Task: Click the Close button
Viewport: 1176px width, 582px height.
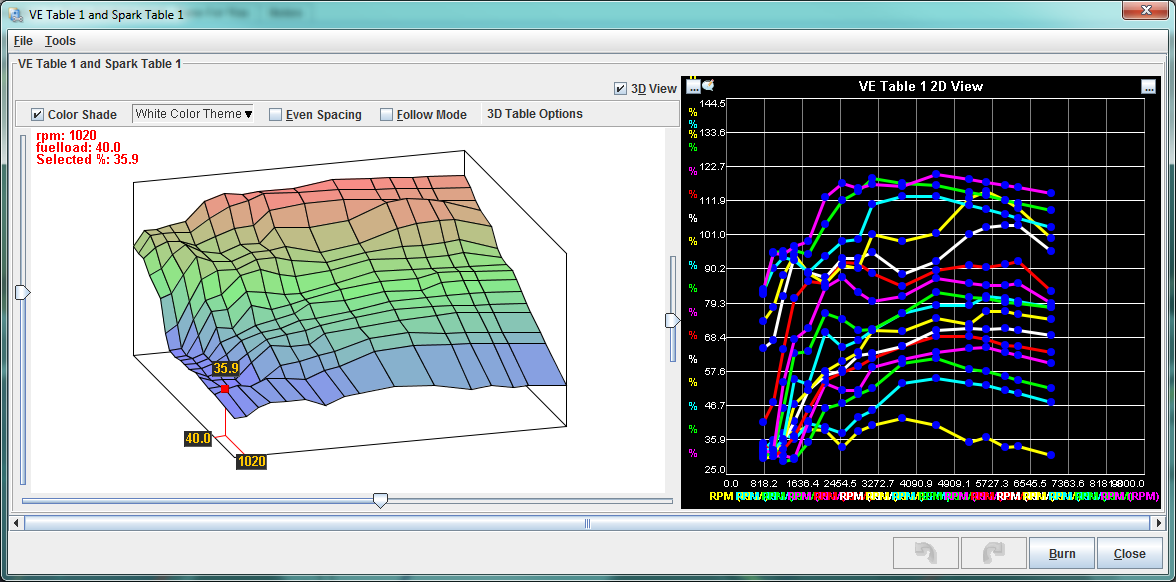Action: point(1129,553)
